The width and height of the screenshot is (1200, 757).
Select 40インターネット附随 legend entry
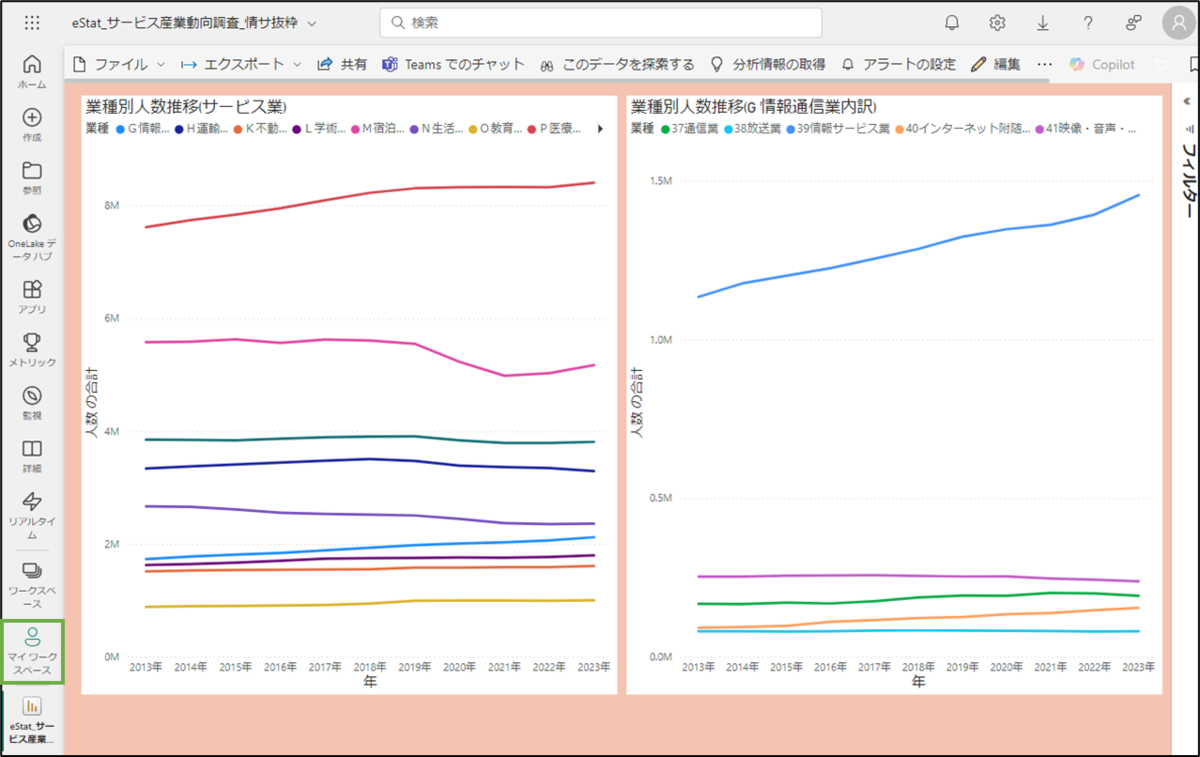click(x=962, y=128)
